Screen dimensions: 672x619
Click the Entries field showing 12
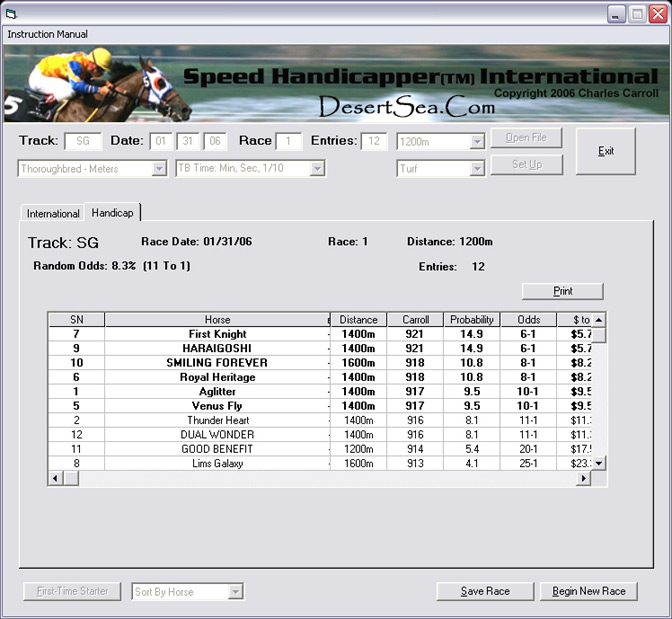click(374, 141)
